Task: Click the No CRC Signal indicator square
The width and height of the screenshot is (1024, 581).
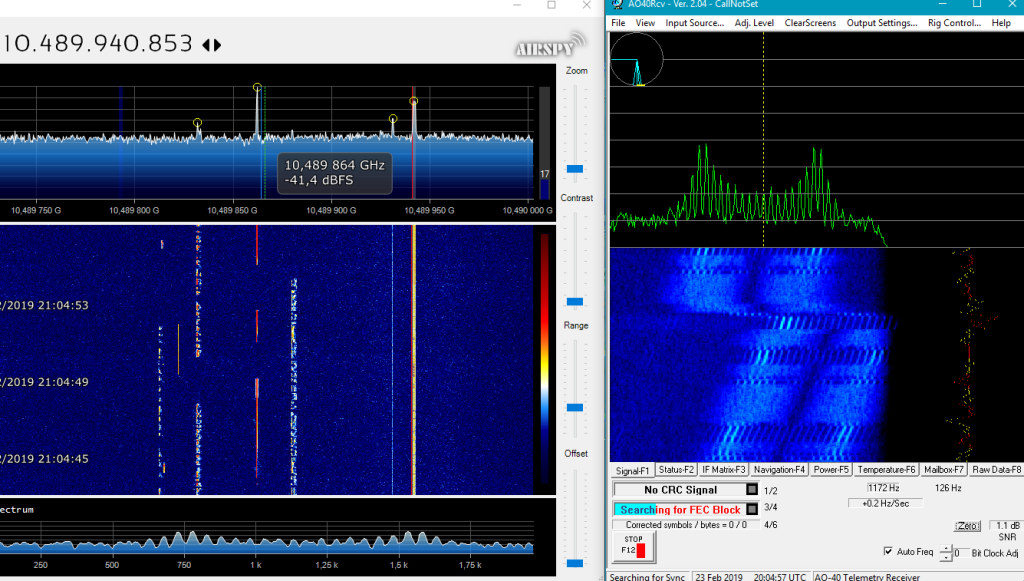Action: click(x=752, y=489)
